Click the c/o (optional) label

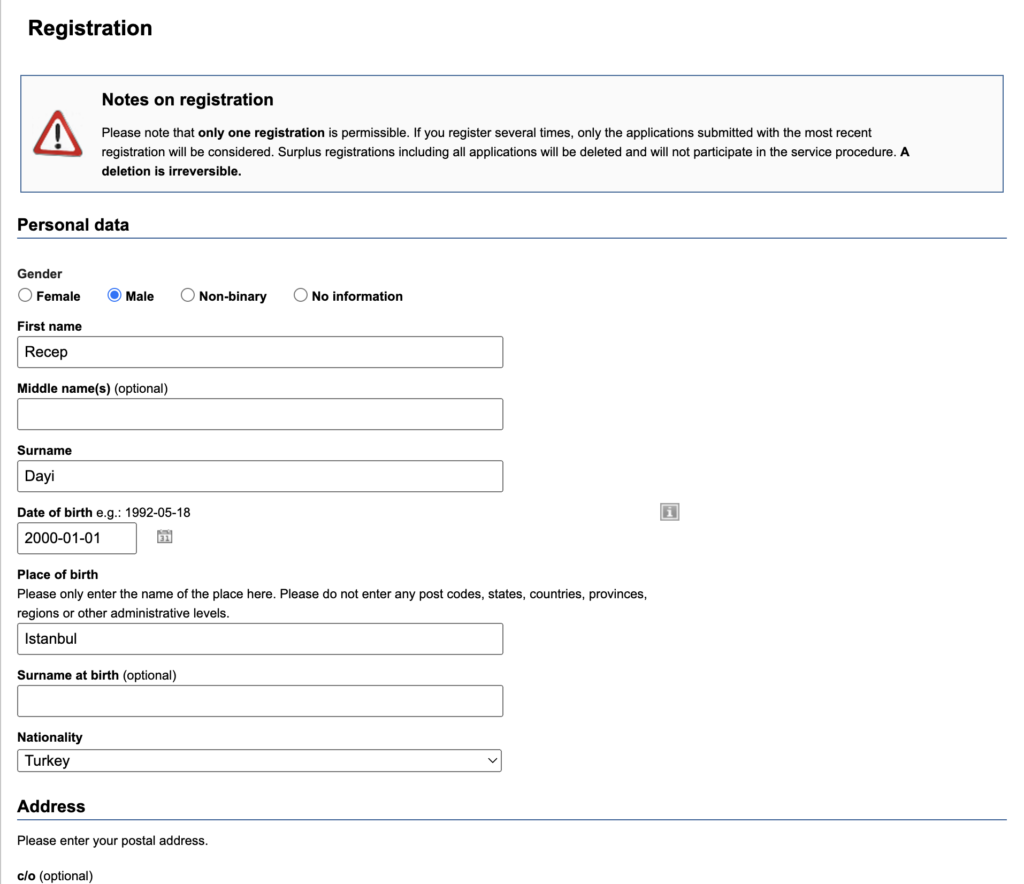(x=54, y=875)
